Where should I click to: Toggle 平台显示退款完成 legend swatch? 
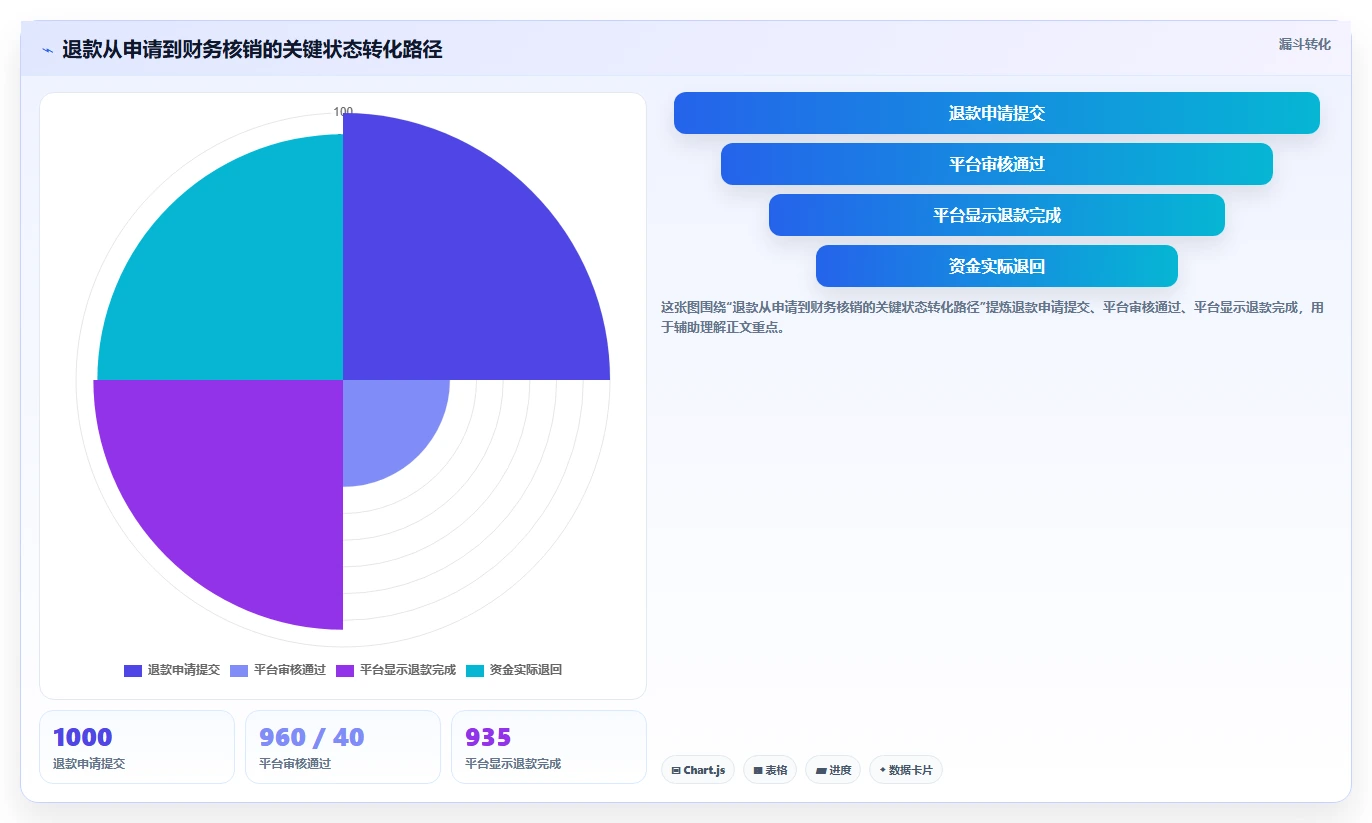345,670
